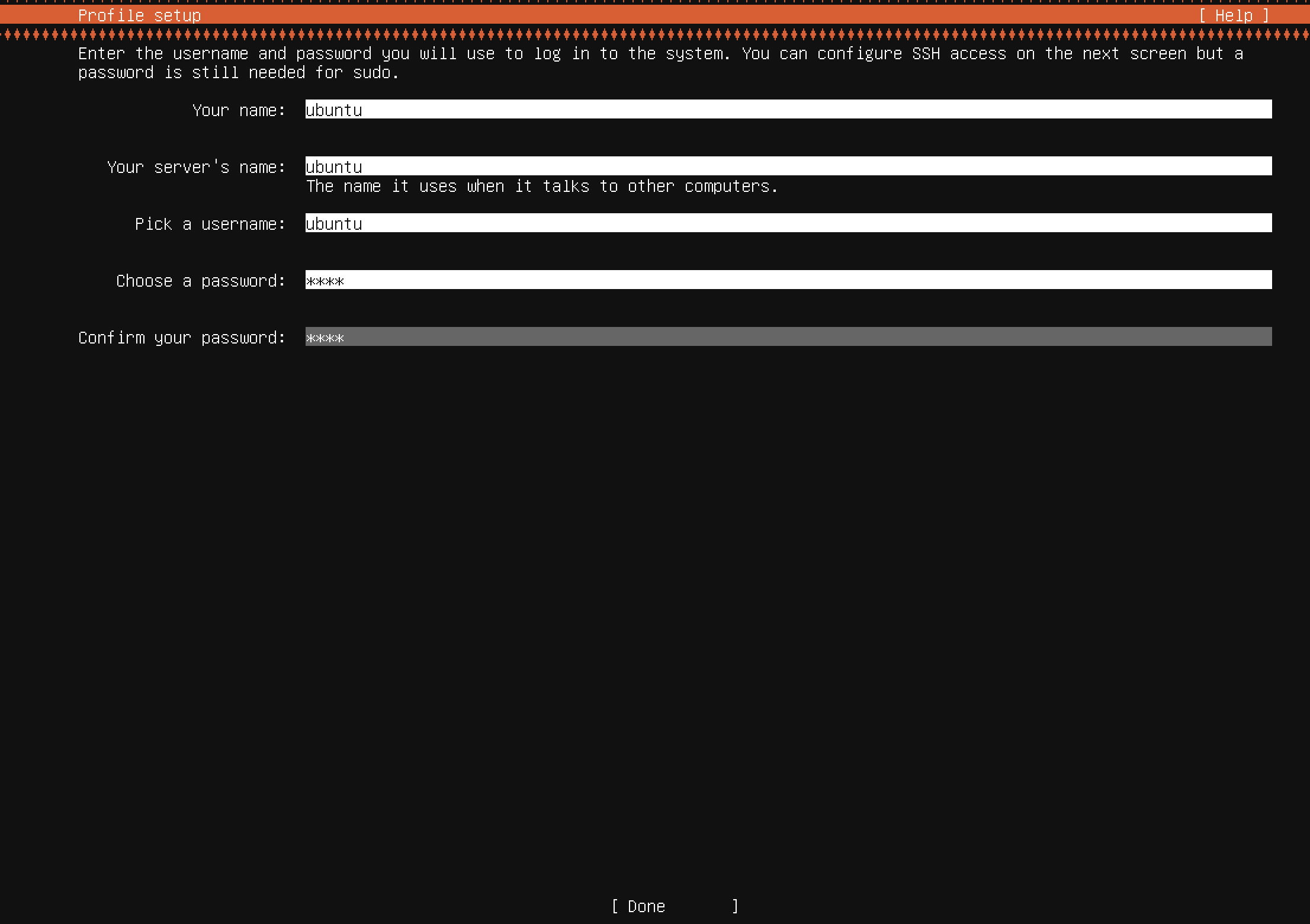The height and width of the screenshot is (924, 1310).
Task: Click the 'Your name:' label
Action: point(239,110)
